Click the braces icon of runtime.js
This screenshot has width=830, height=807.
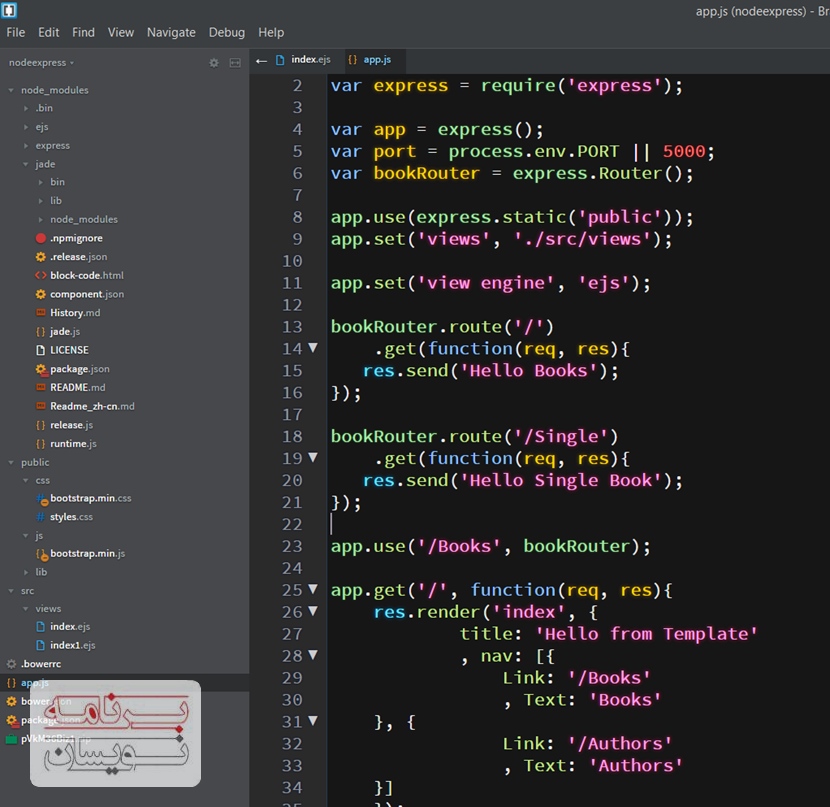[x=40, y=444]
